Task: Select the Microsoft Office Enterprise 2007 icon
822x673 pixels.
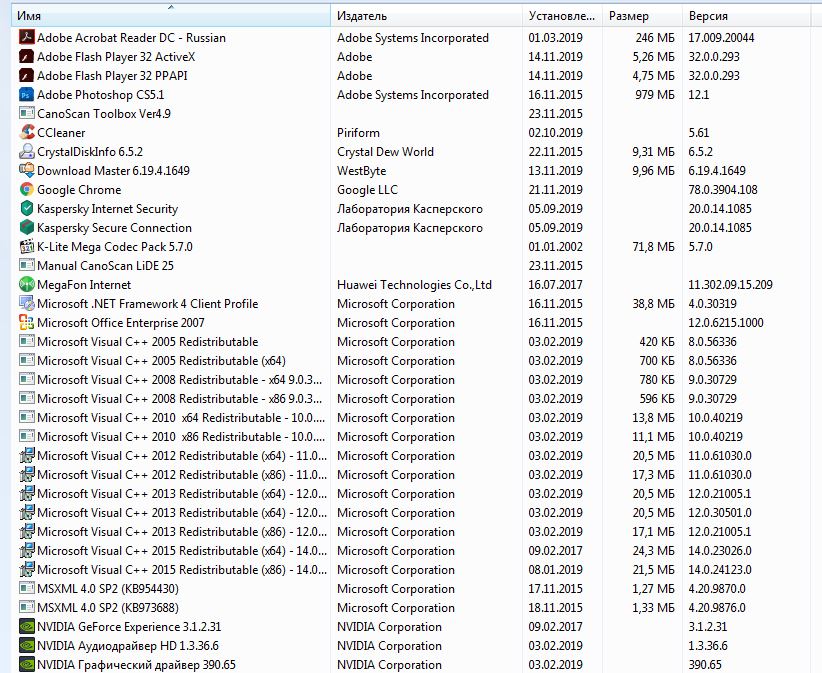Action: tap(26, 322)
